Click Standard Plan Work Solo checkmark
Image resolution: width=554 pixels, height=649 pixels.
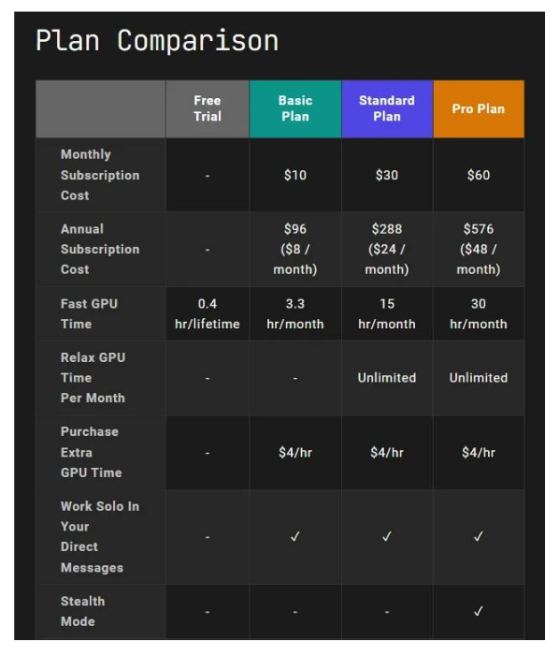pyautogui.click(x=387, y=536)
